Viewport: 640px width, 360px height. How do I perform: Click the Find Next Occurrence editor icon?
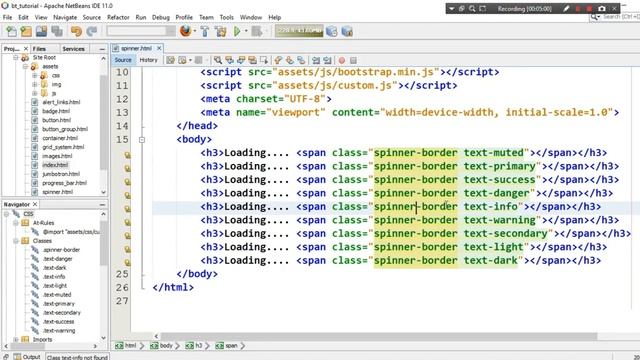241,60
